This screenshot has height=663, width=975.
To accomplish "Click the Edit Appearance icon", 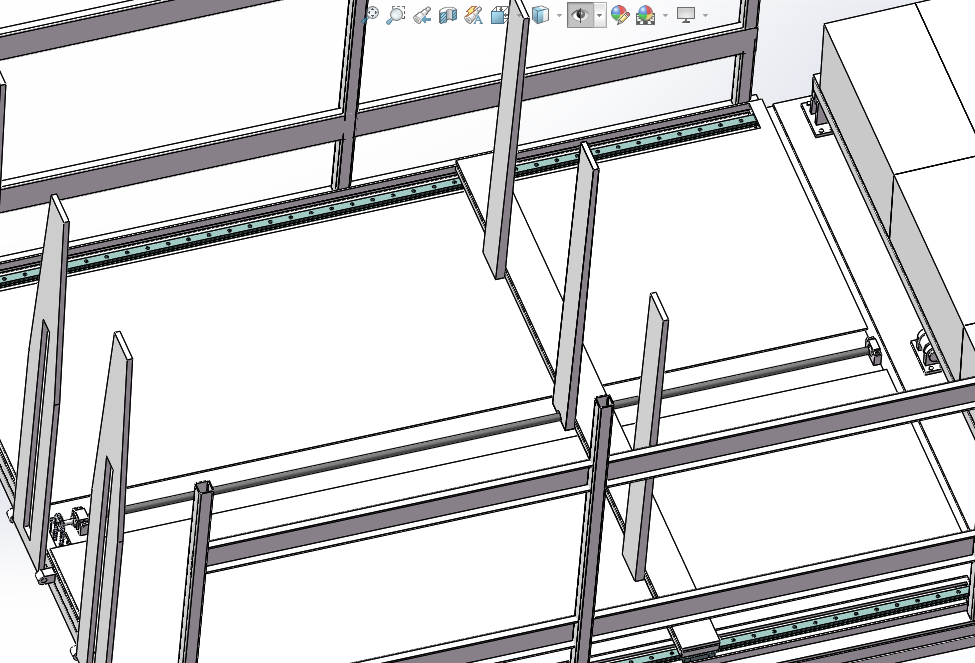I will [620, 15].
